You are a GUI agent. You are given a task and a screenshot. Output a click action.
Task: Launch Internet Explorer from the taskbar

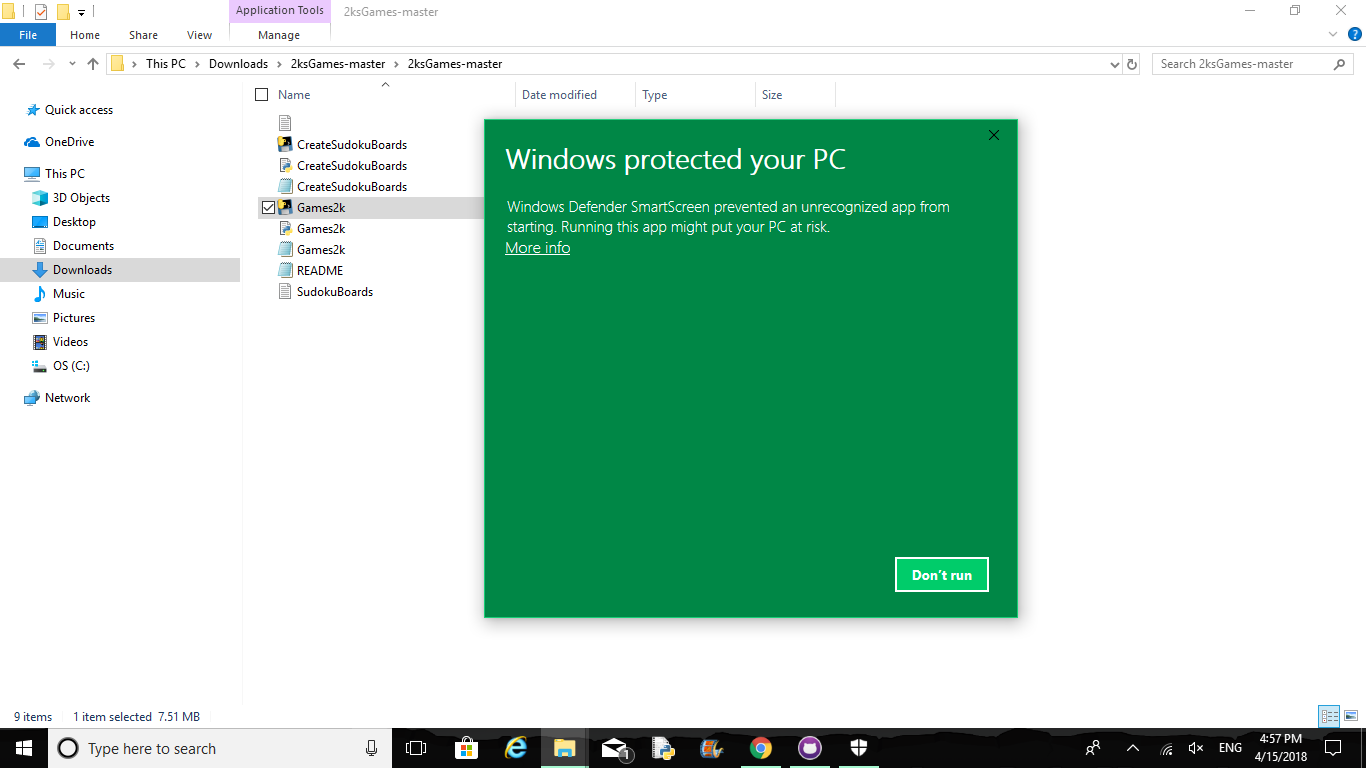click(x=515, y=747)
